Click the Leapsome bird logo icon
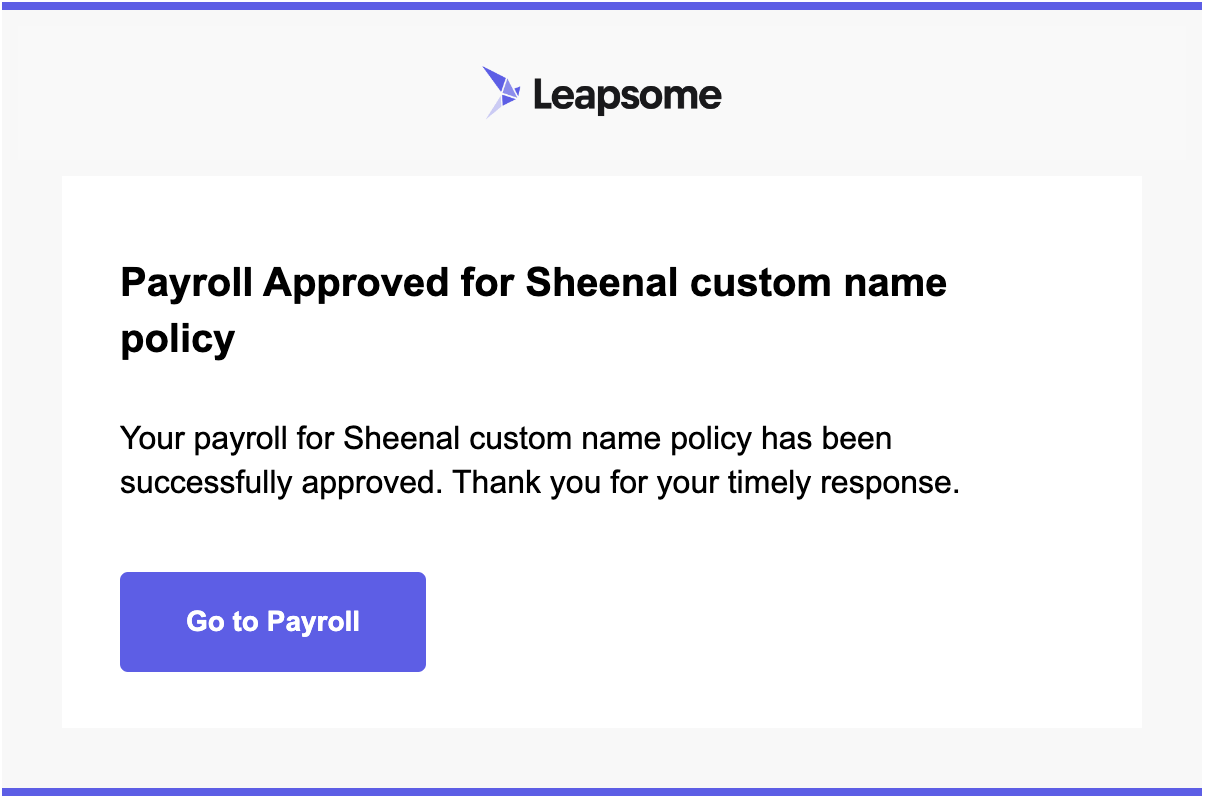The width and height of the screenshot is (1212, 798). (502, 93)
